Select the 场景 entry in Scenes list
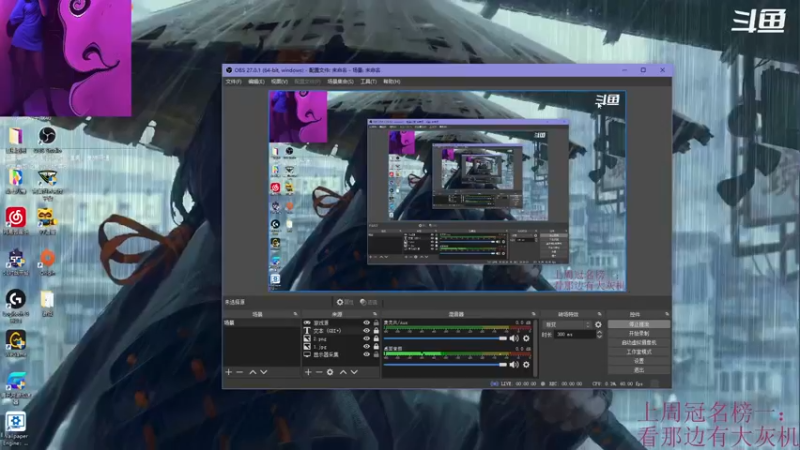800x450 pixels. click(262, 323)
